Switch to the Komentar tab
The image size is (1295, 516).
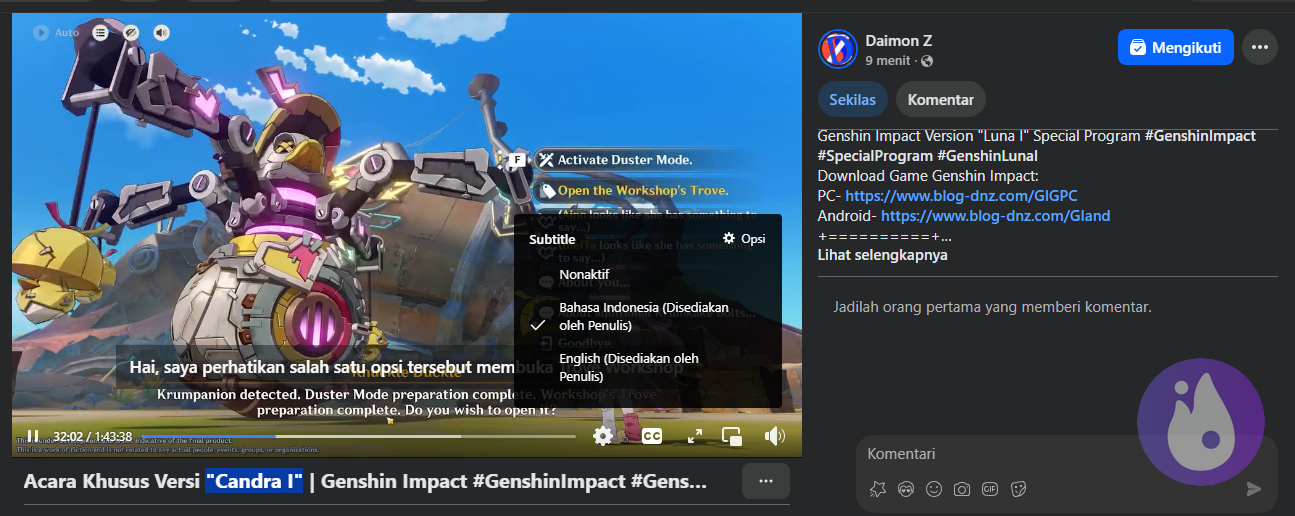pyautogui.click(x=941, y=99)
